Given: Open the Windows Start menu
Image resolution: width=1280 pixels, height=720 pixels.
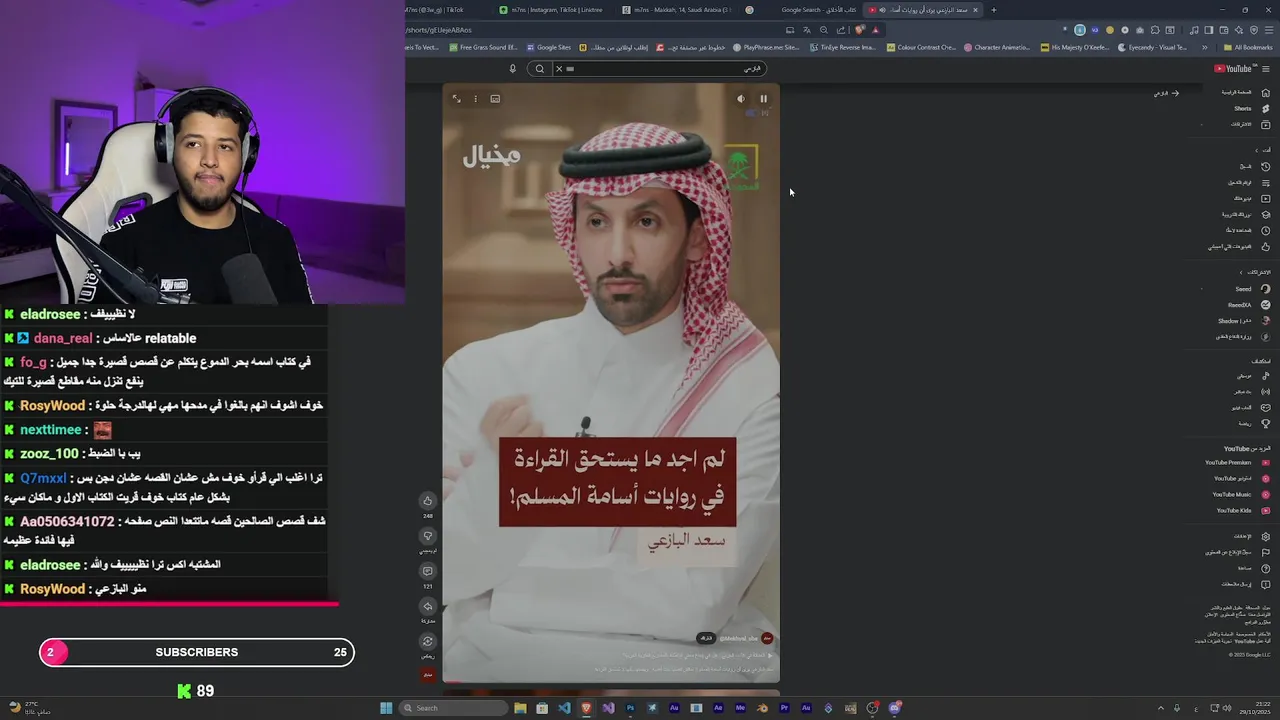Looking at the screenshot, I should click(386, 708).
